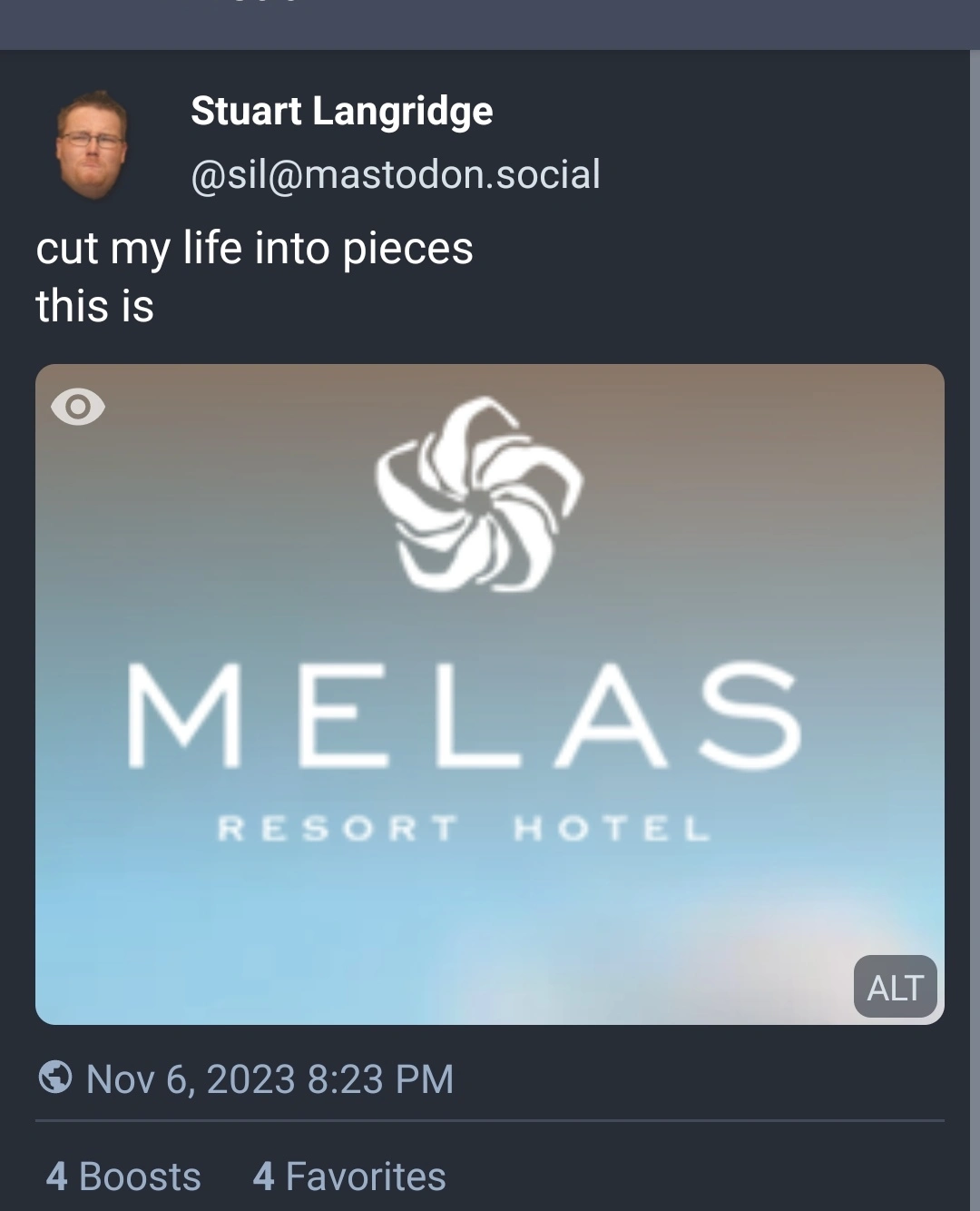
Task: Select the 'cut my life into pieces' text
Action: click(254, 248)
